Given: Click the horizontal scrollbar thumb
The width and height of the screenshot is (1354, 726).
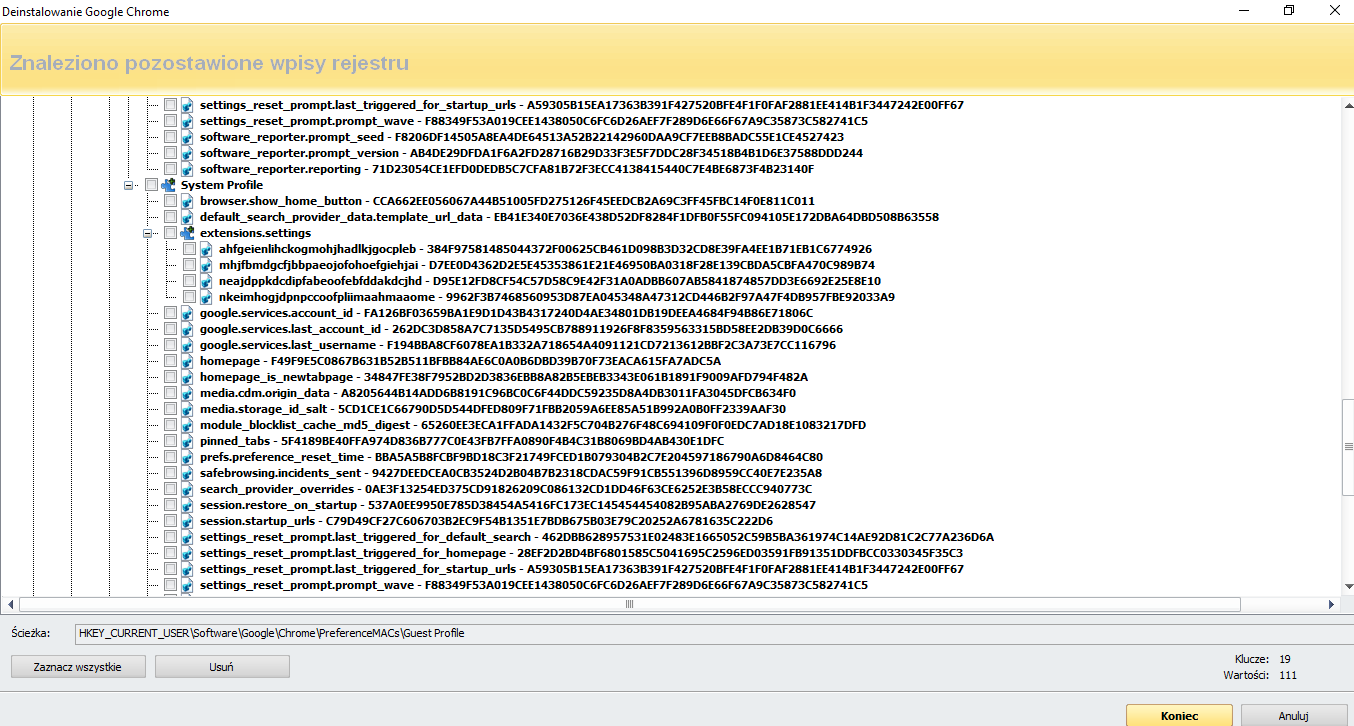Looking at the screenshot, I should (630, 604).
